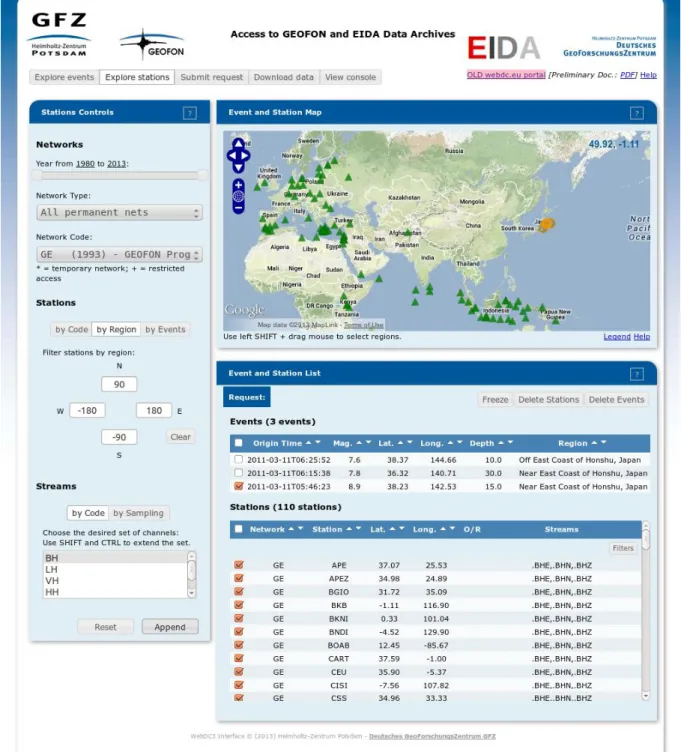The height and width of the screenshot is (752, 681).
Task: Uncheck station APE checkbox
Action: [238, 565]
